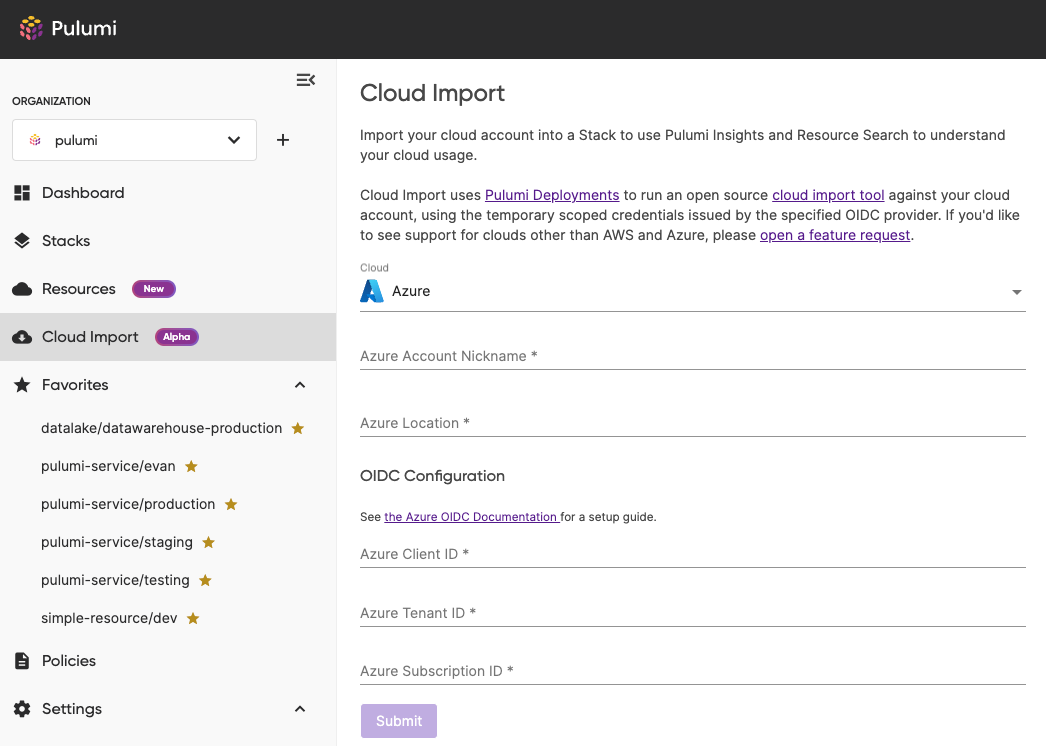Collapse the sidebar with the menu icon
The image size is (1046, 746).
pos(306,80)
